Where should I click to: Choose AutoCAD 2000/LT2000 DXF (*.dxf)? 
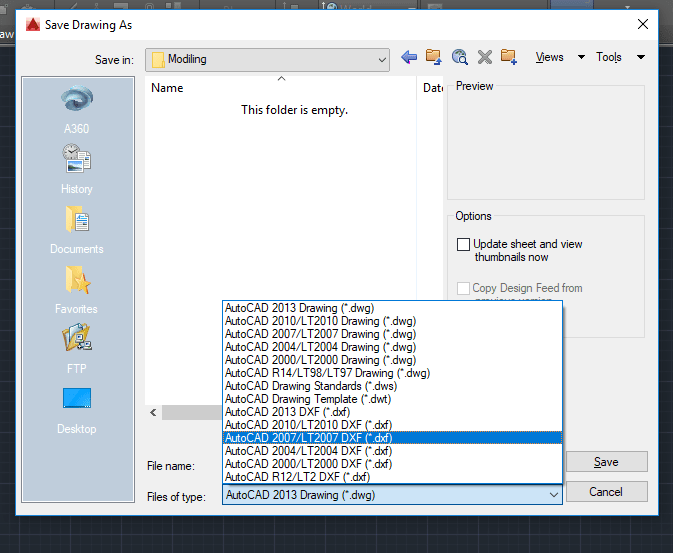click(x=392, y=464)
